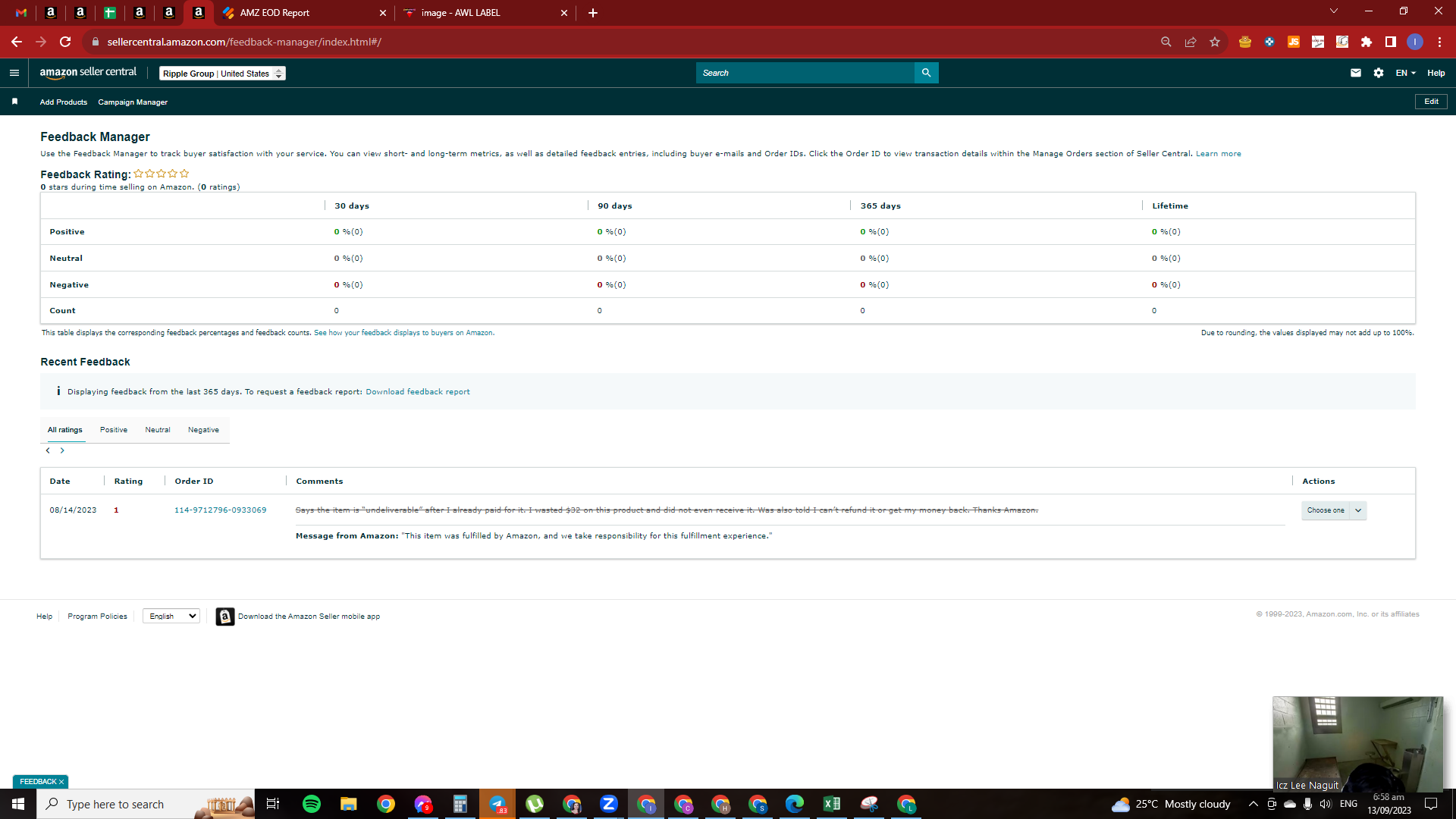Click the Edit favorites bar button
1456x819 pixels.
(x=1431, y=102)
